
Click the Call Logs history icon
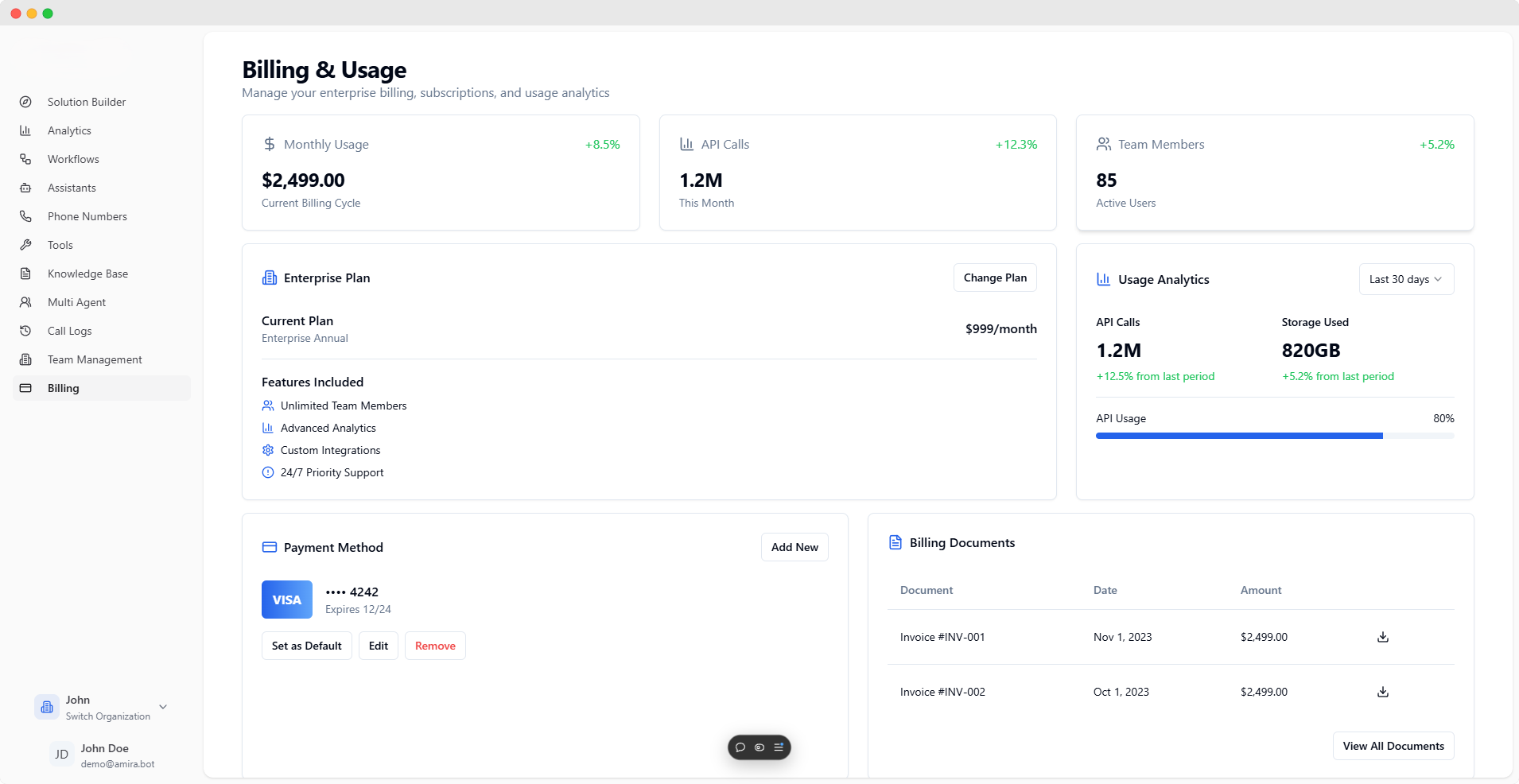[x=26, y=331]
